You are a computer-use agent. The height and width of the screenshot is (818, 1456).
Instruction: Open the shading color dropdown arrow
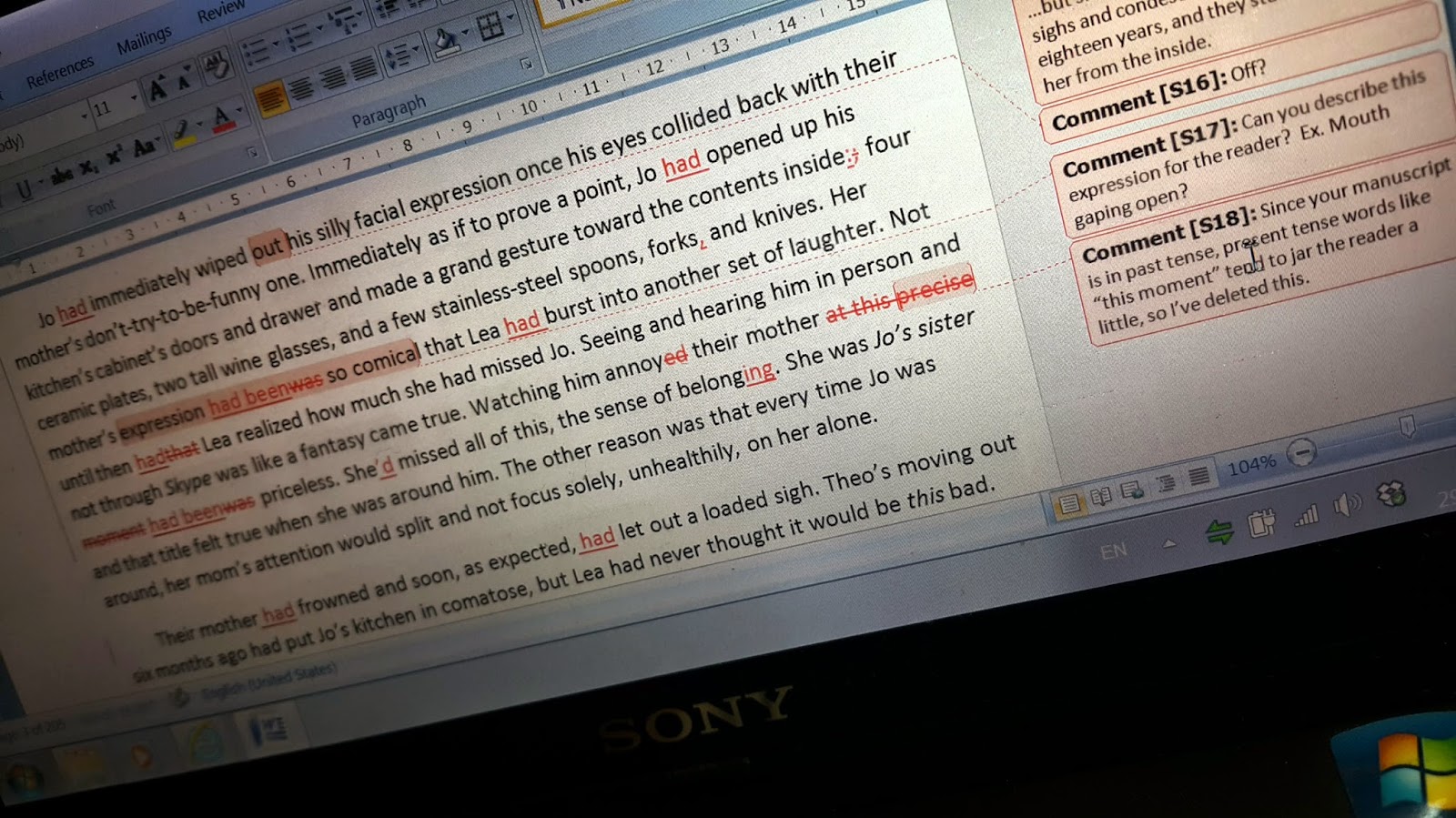pos(466,32)
